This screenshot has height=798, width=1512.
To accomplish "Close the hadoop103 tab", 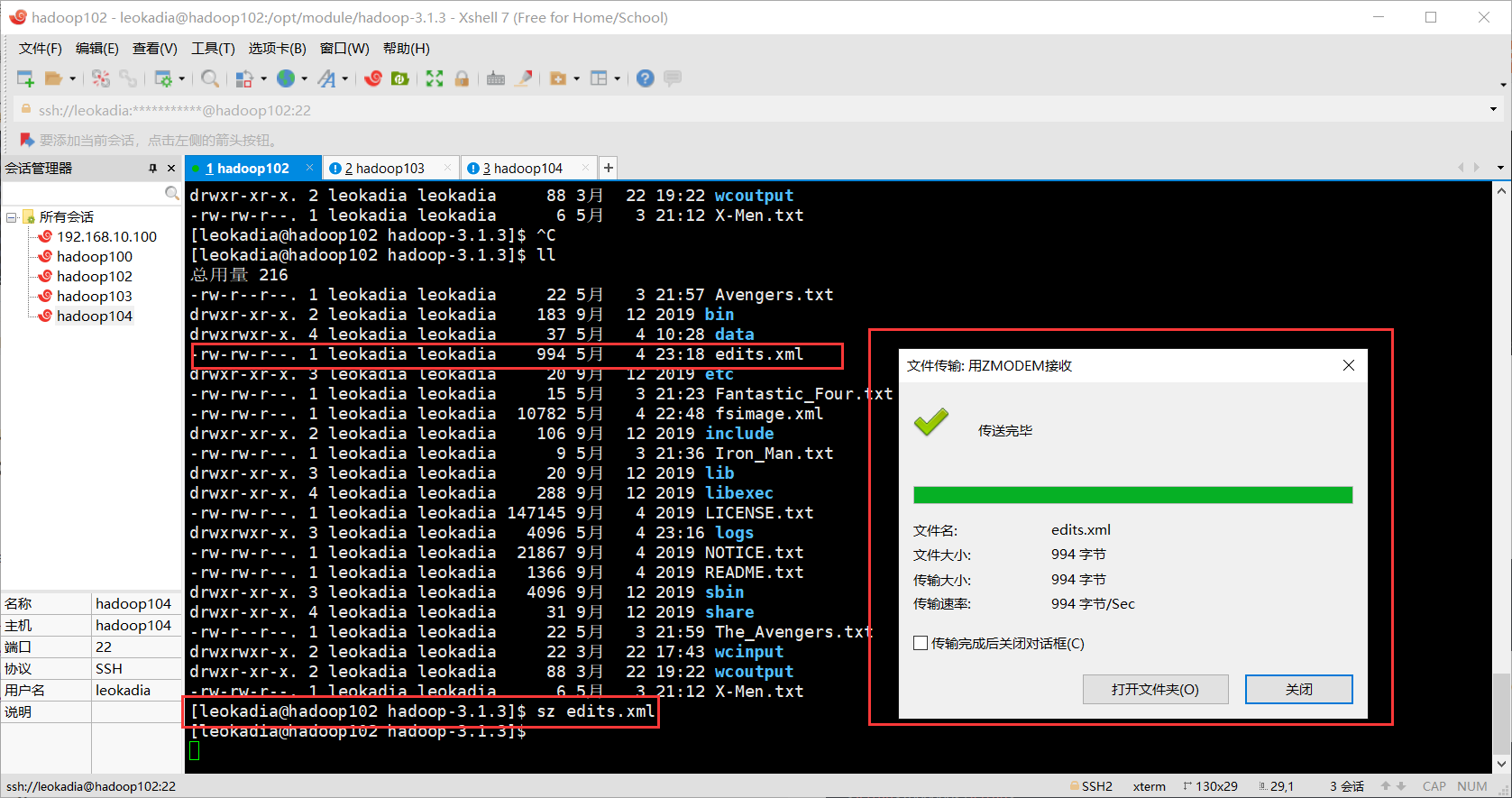I will pyautogui.click(x=447, y=168).
